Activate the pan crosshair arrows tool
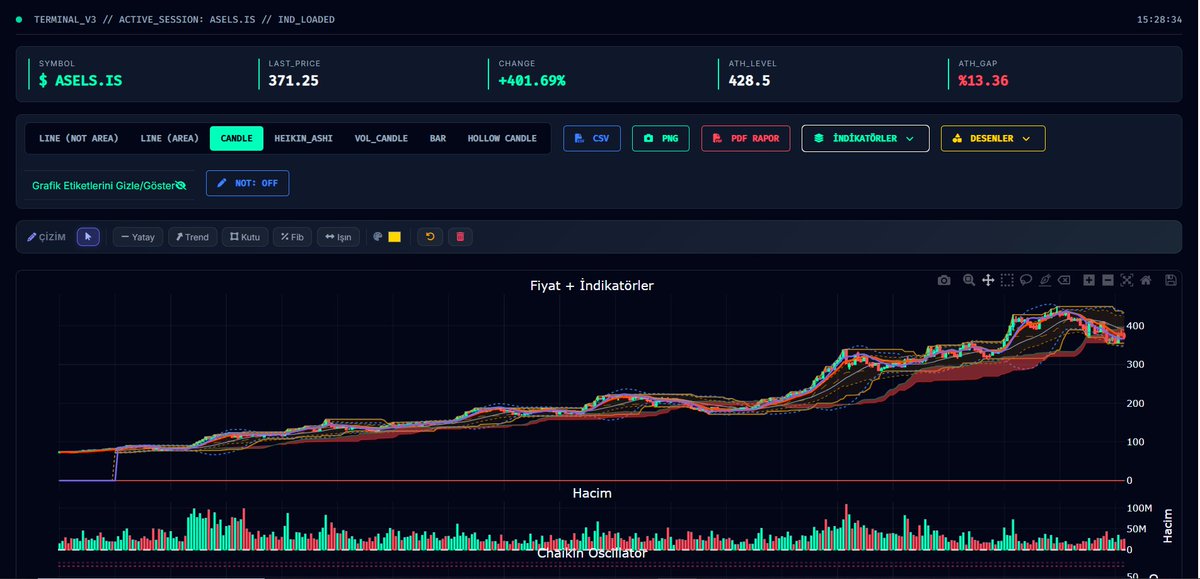This screenshot has width=1200, height=579. pos(988,281)
